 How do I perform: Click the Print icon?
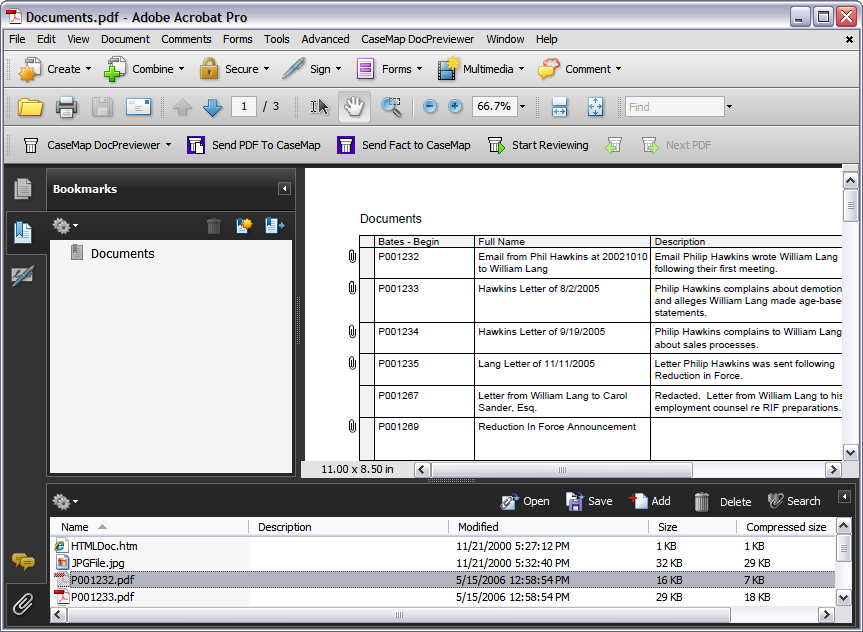click(x=66, y=107)
